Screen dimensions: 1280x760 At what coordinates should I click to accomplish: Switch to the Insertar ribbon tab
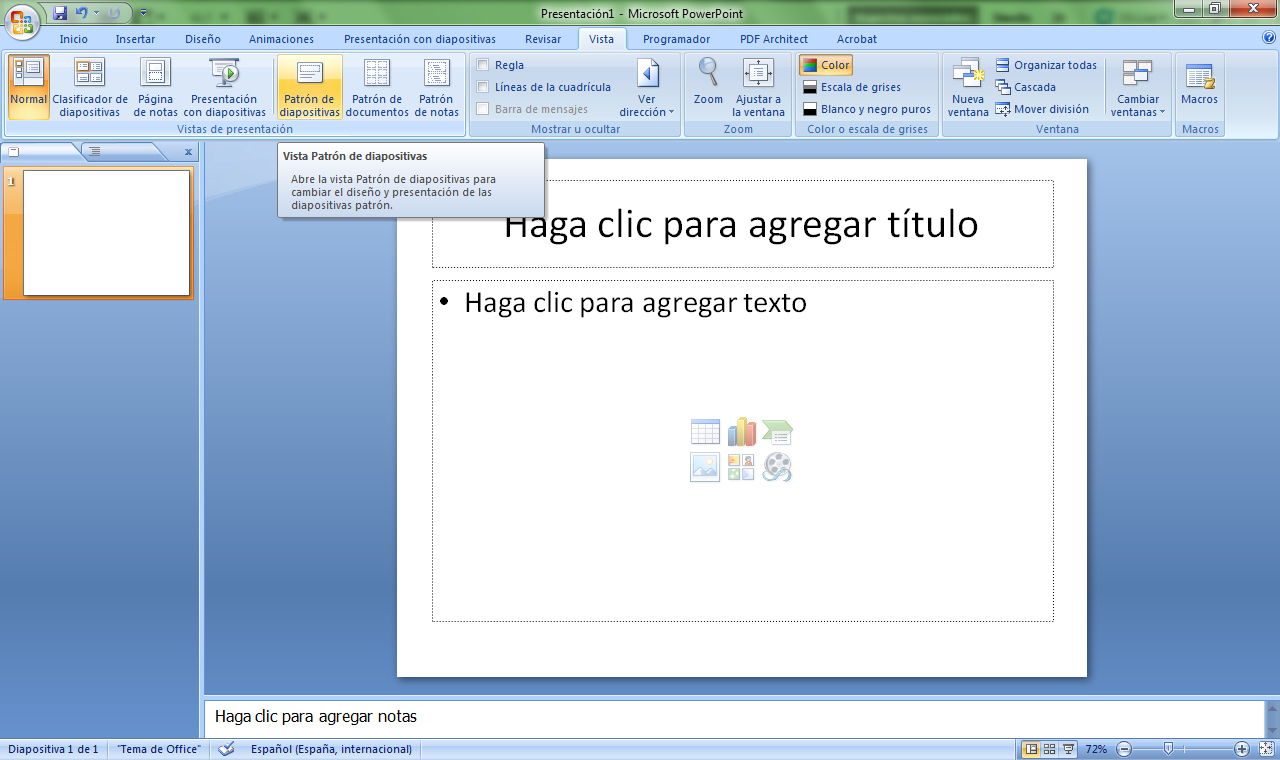[135, 39]
